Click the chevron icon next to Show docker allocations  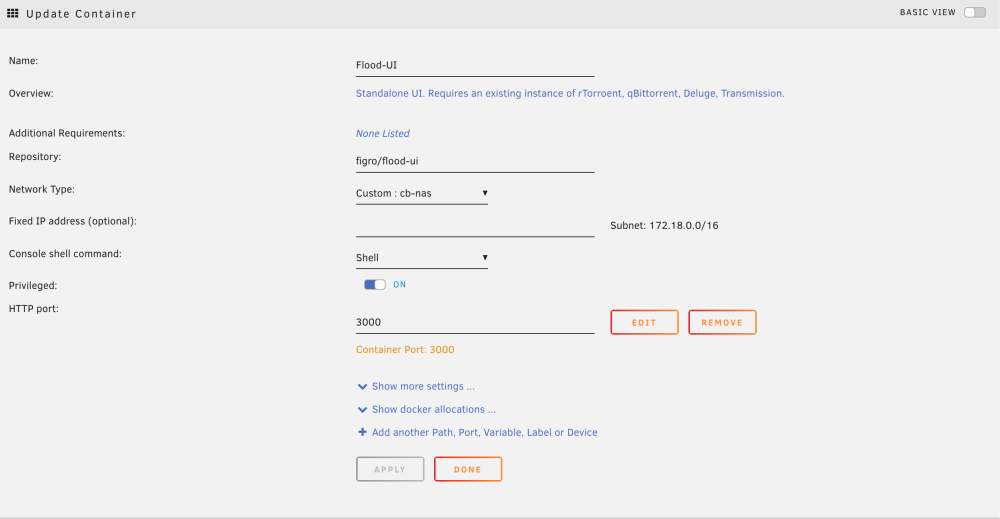(x=362, y=409)
